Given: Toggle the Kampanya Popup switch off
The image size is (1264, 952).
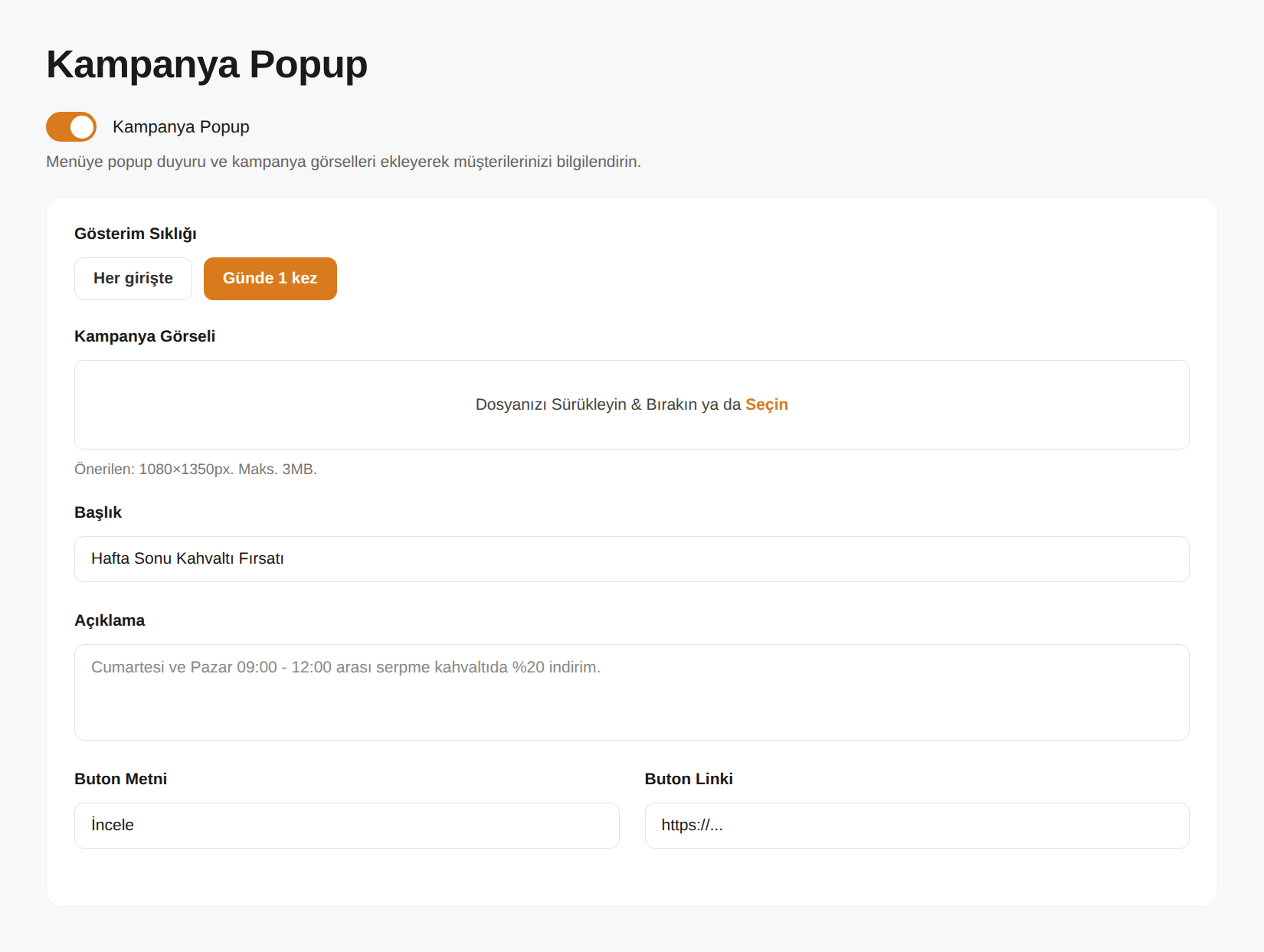Looking at the screenshot, I should (71, 127).
